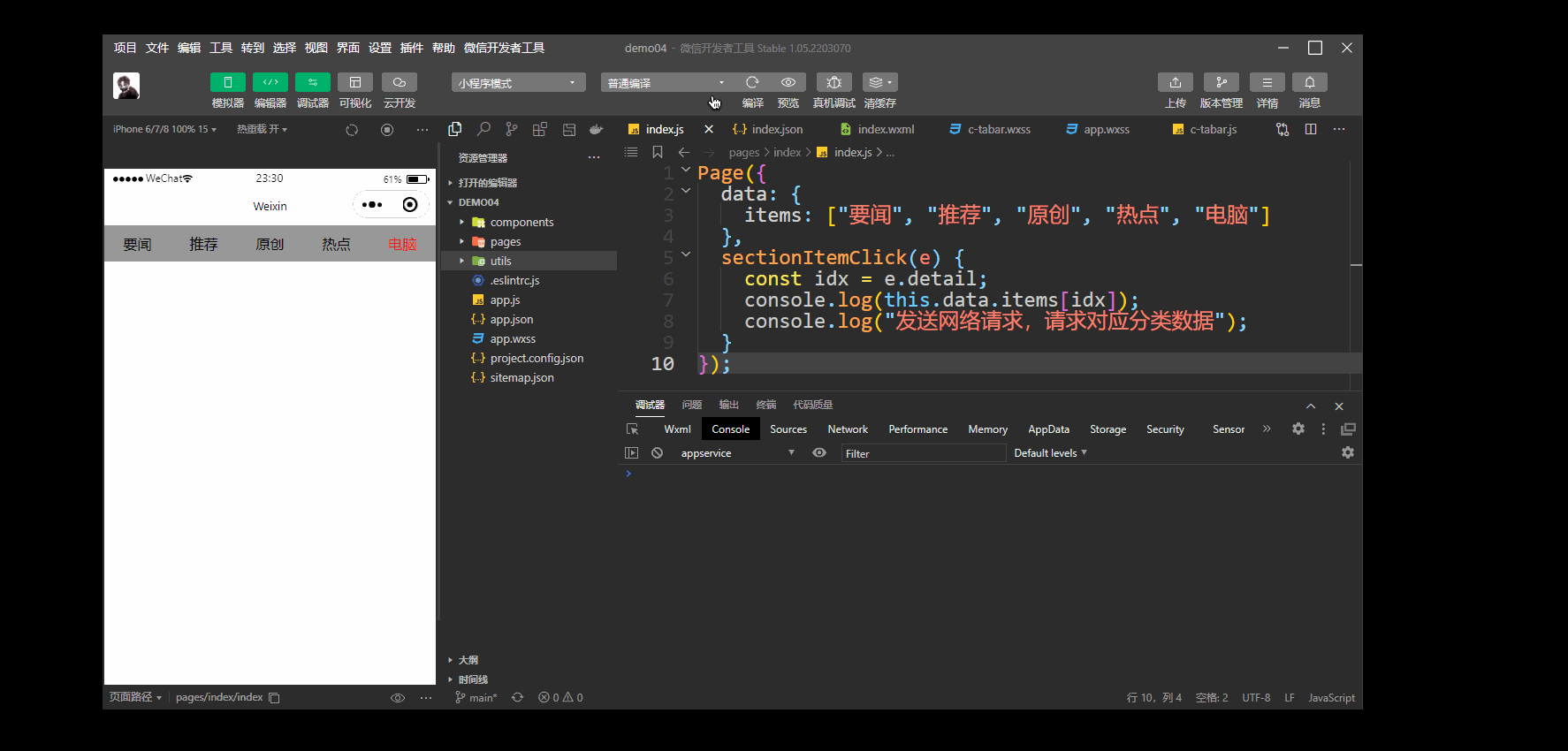Image resolution: width=1568 pixels, height=751 pixels.
Task: Open the source control branch icon
Action: pos(512,129)
